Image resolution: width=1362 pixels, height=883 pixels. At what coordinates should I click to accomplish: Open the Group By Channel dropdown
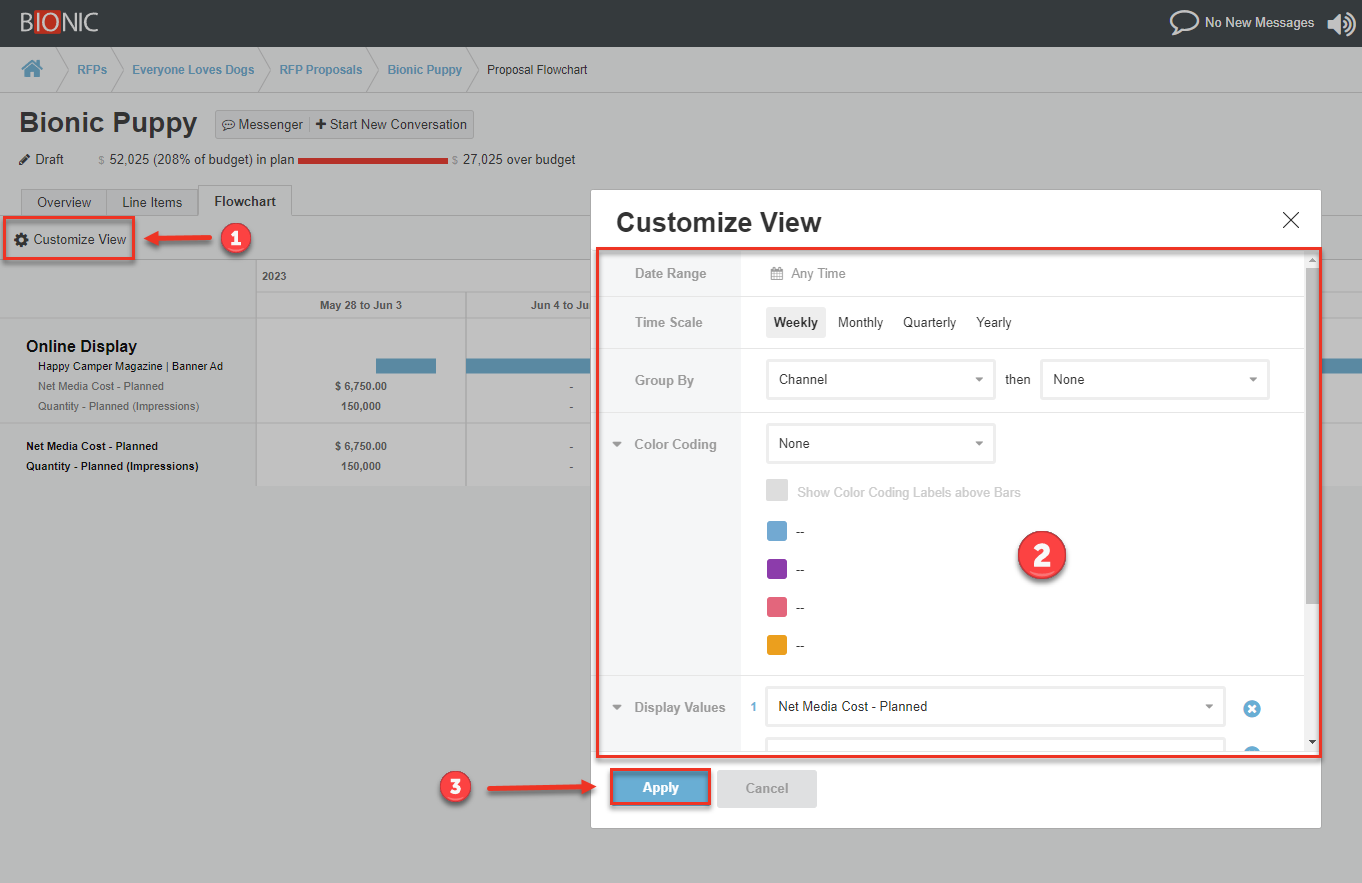(880, 380)
